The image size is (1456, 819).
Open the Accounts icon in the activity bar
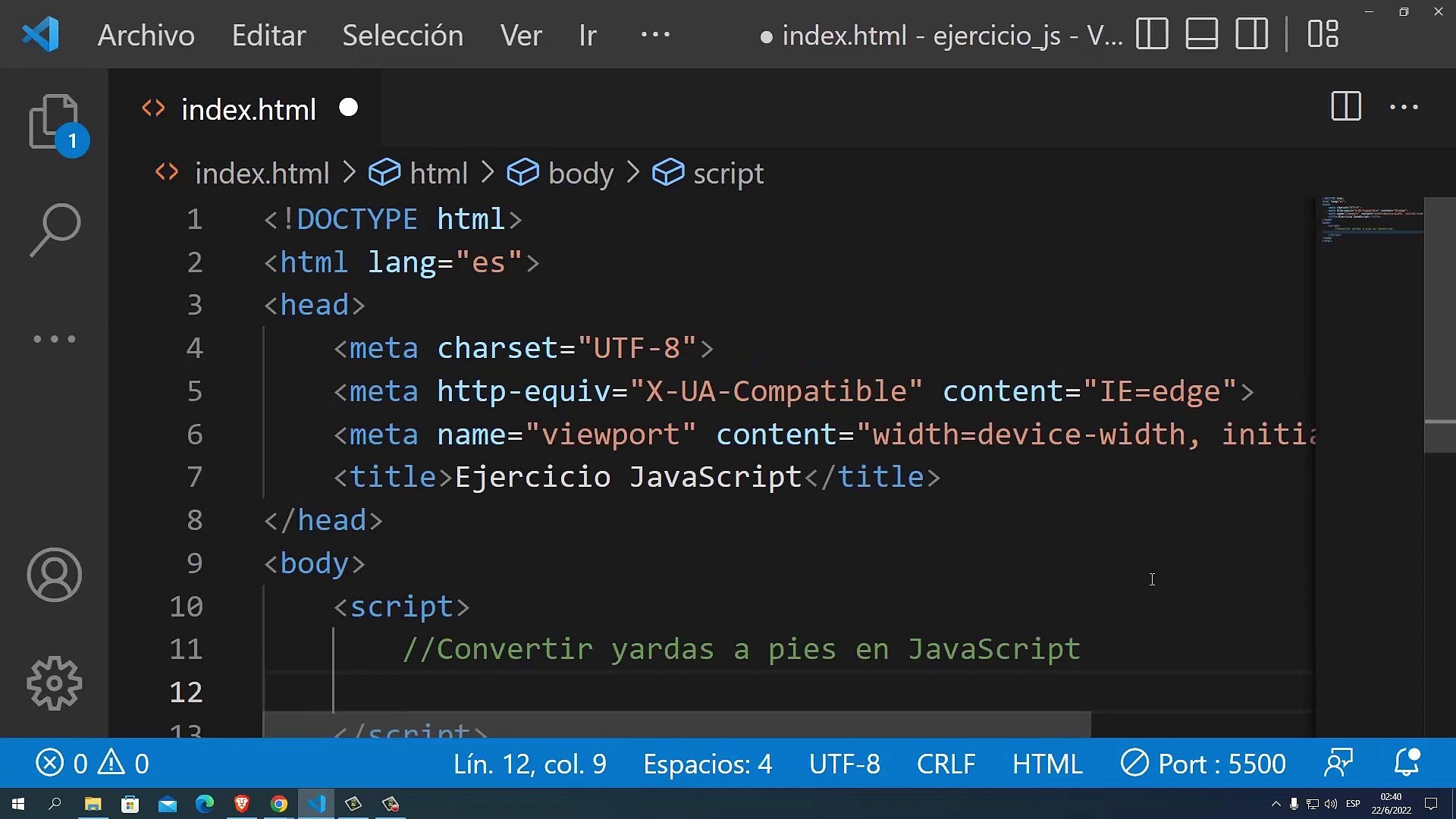point(54,575)
